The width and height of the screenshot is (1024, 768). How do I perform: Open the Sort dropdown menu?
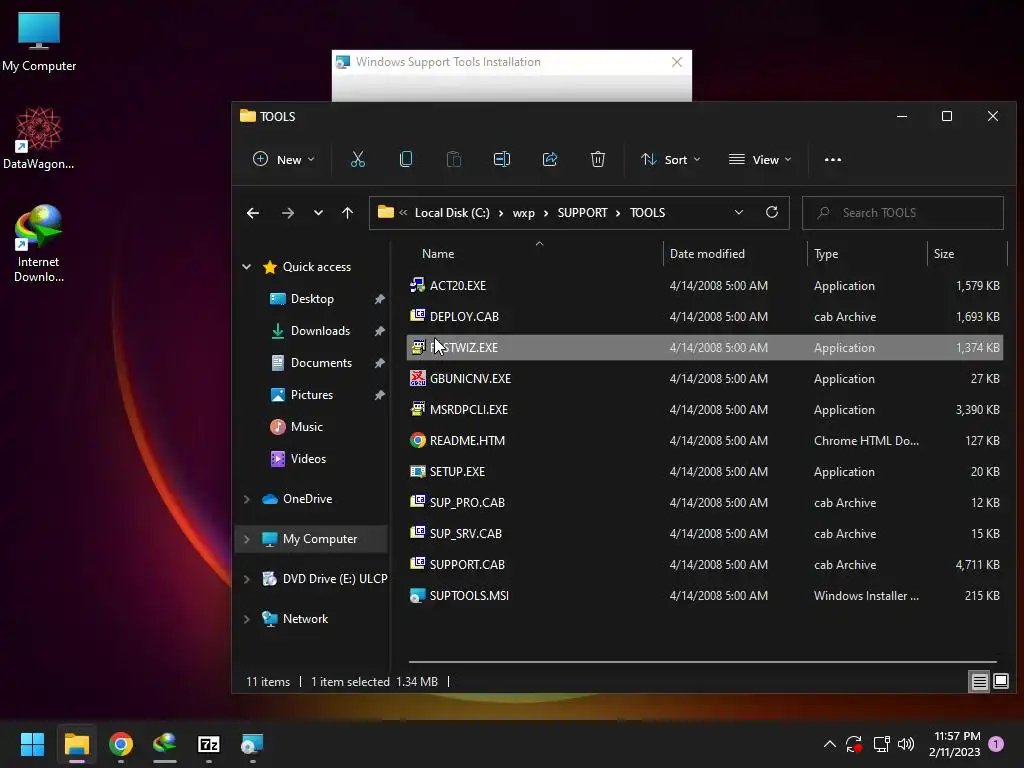pos(670,159)
